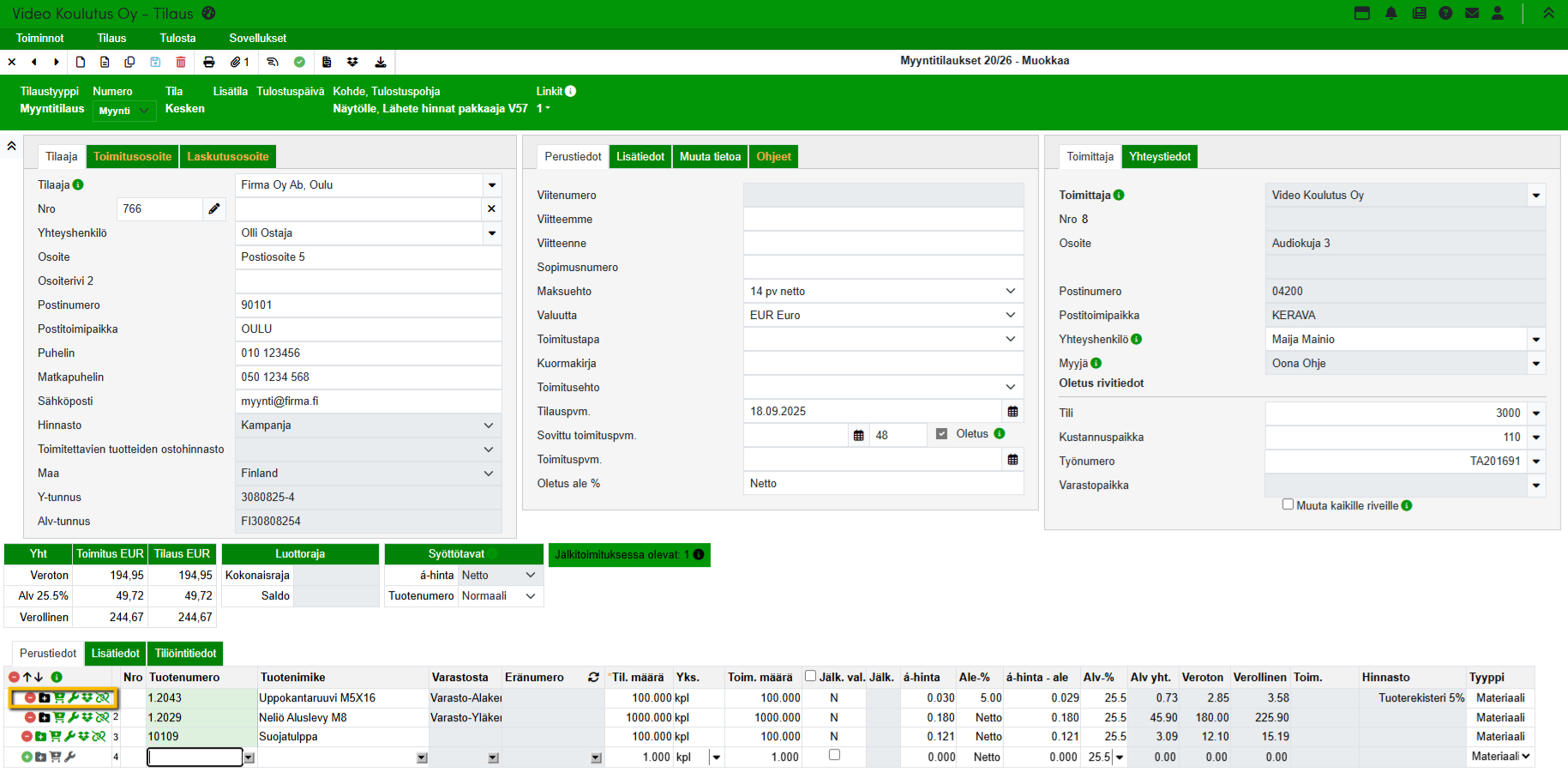Click the printer icon in the toolbar

pyautogui.click(x=209, y=62)
